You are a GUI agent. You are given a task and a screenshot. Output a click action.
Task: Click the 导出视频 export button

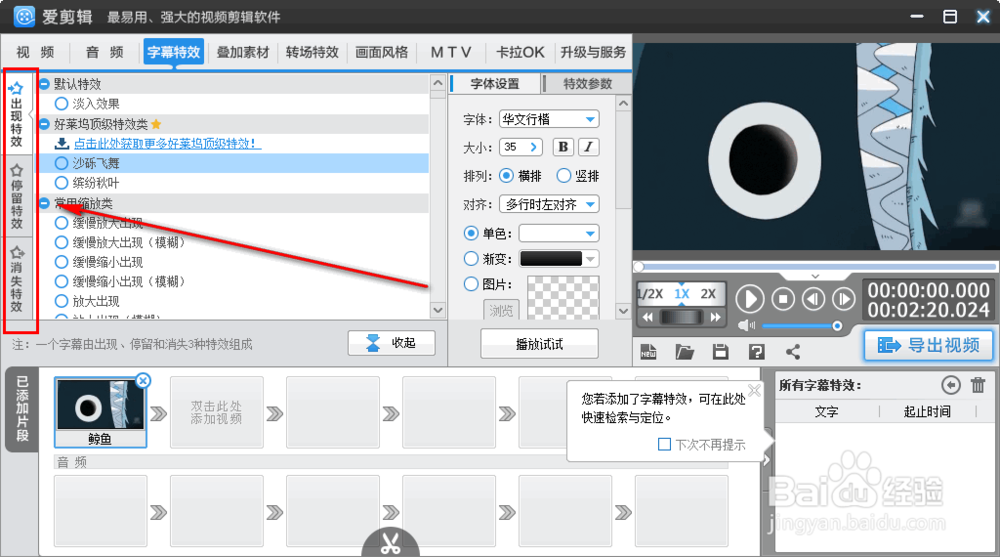pyautogui.click(x=929, y=345)
